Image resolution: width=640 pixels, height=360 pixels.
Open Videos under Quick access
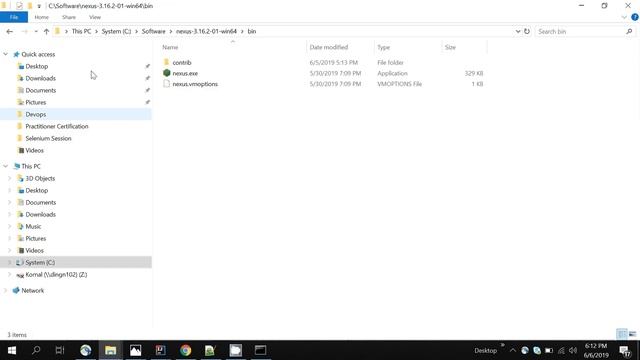(34, 151)
